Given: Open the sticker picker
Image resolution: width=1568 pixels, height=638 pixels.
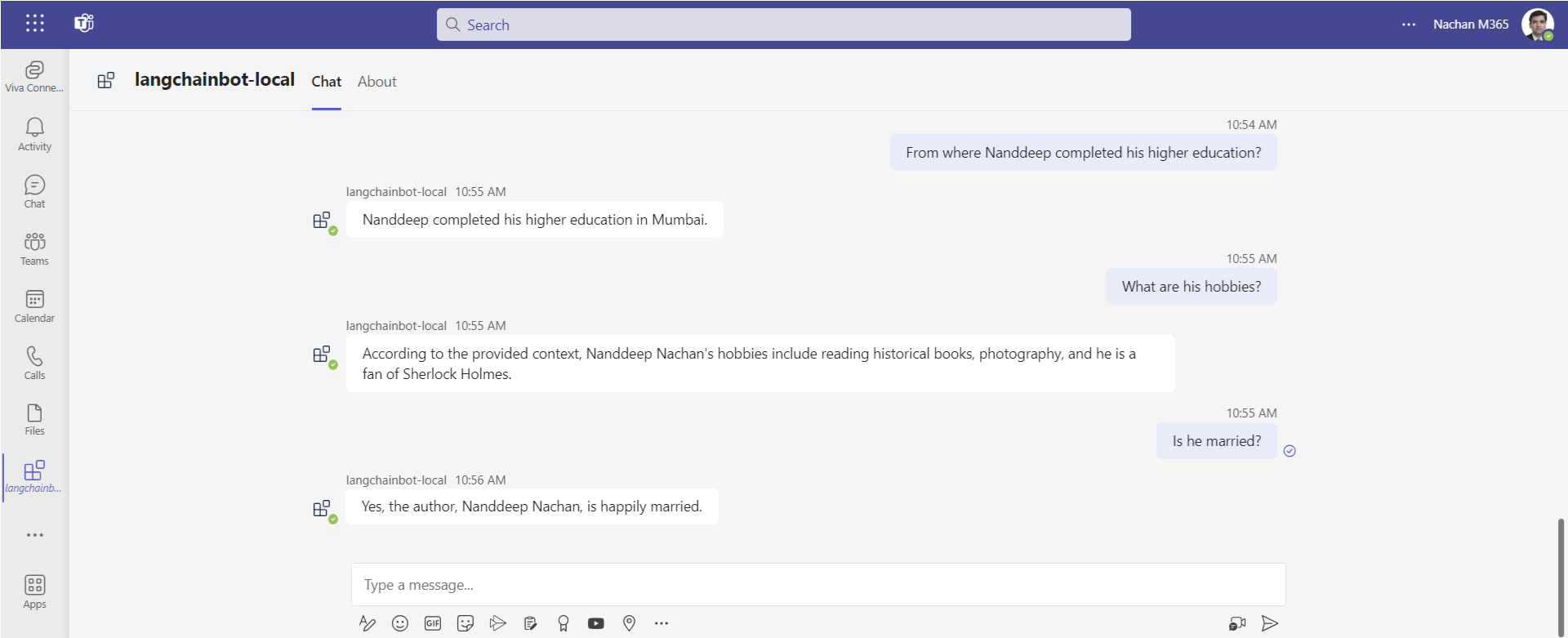Looking at the screenshot, I should pos(465,623).
